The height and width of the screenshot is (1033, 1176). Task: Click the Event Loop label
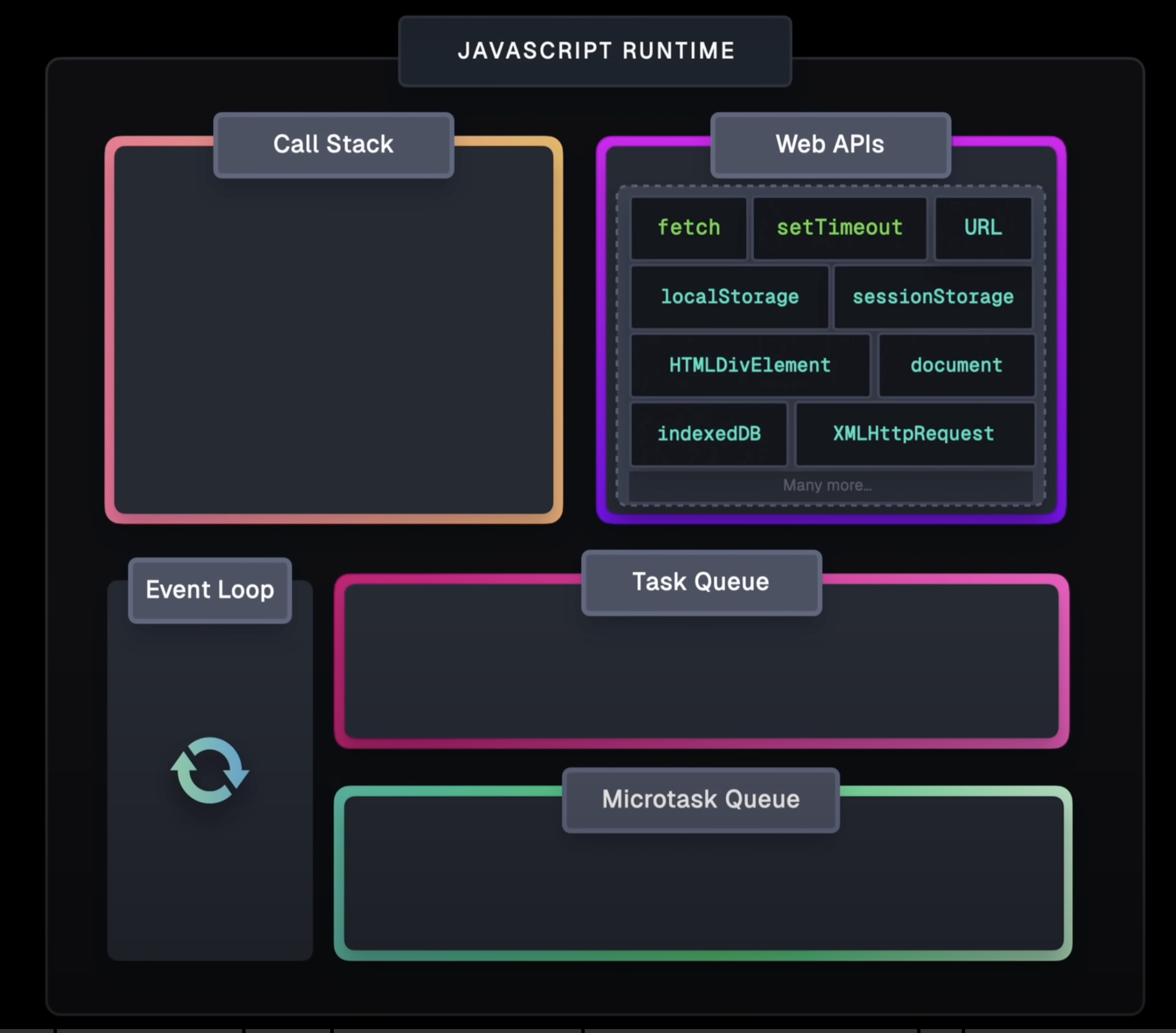click(210, 590)
